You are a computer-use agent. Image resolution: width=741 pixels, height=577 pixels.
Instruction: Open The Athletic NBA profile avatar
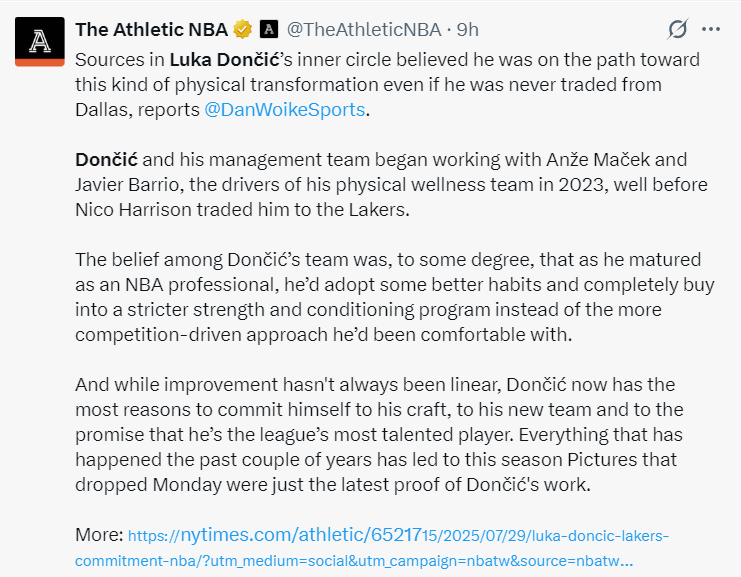click(x=39, y=41)
